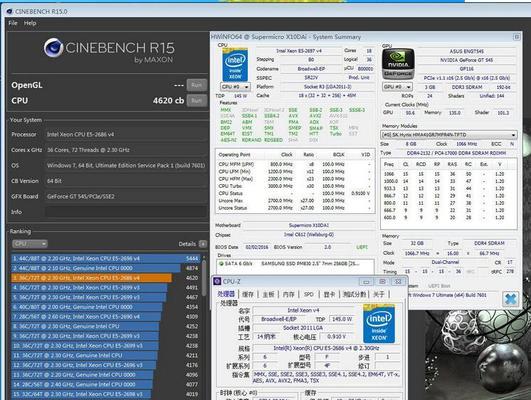531x400 pixels.
Task: Click the 0.910 V core voltage field in CPU-Z
Action: click(336, 337)
